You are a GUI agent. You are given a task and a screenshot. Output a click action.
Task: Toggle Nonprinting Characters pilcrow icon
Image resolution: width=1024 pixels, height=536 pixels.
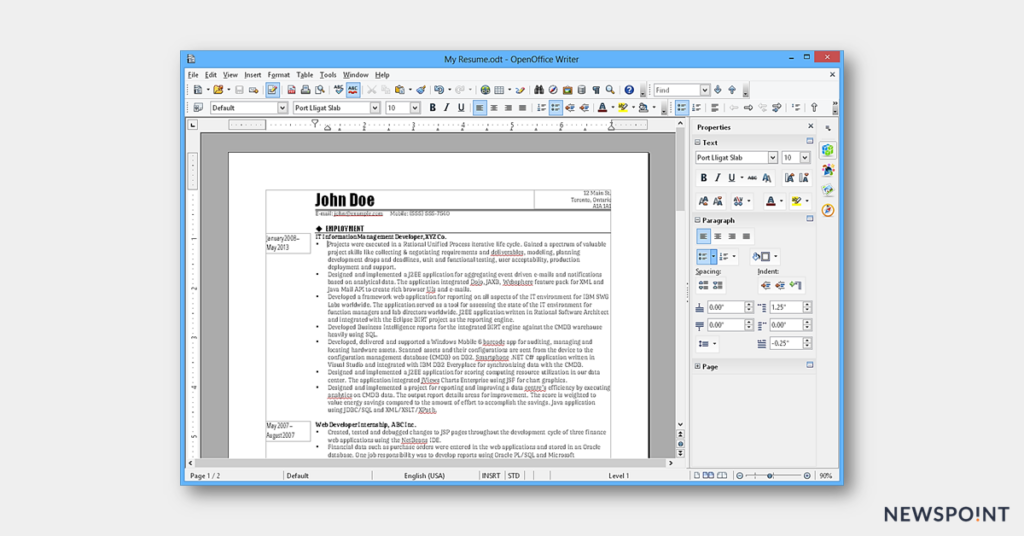[x=596, y=90]
